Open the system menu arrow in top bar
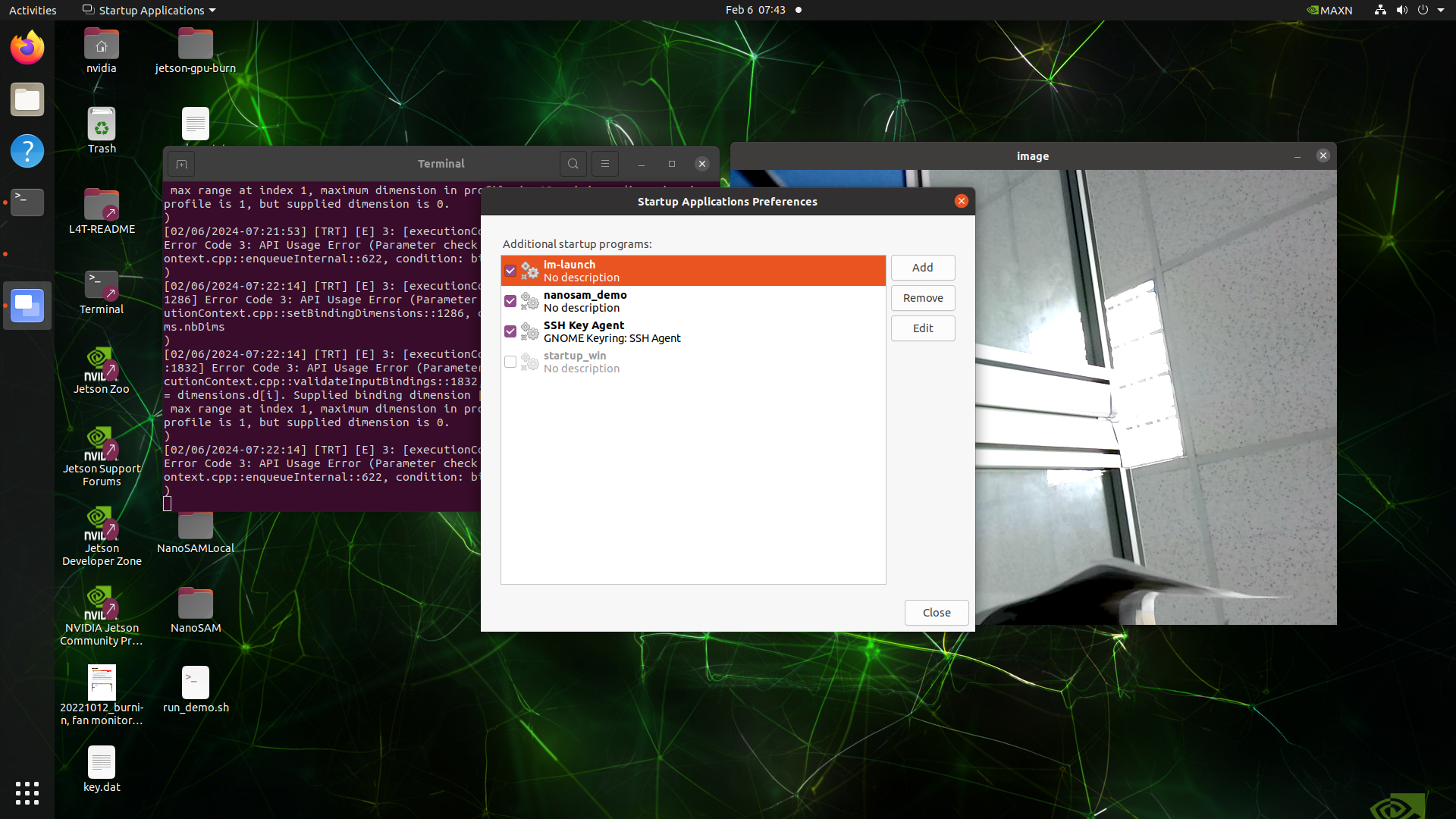 tap(1440, 10)
